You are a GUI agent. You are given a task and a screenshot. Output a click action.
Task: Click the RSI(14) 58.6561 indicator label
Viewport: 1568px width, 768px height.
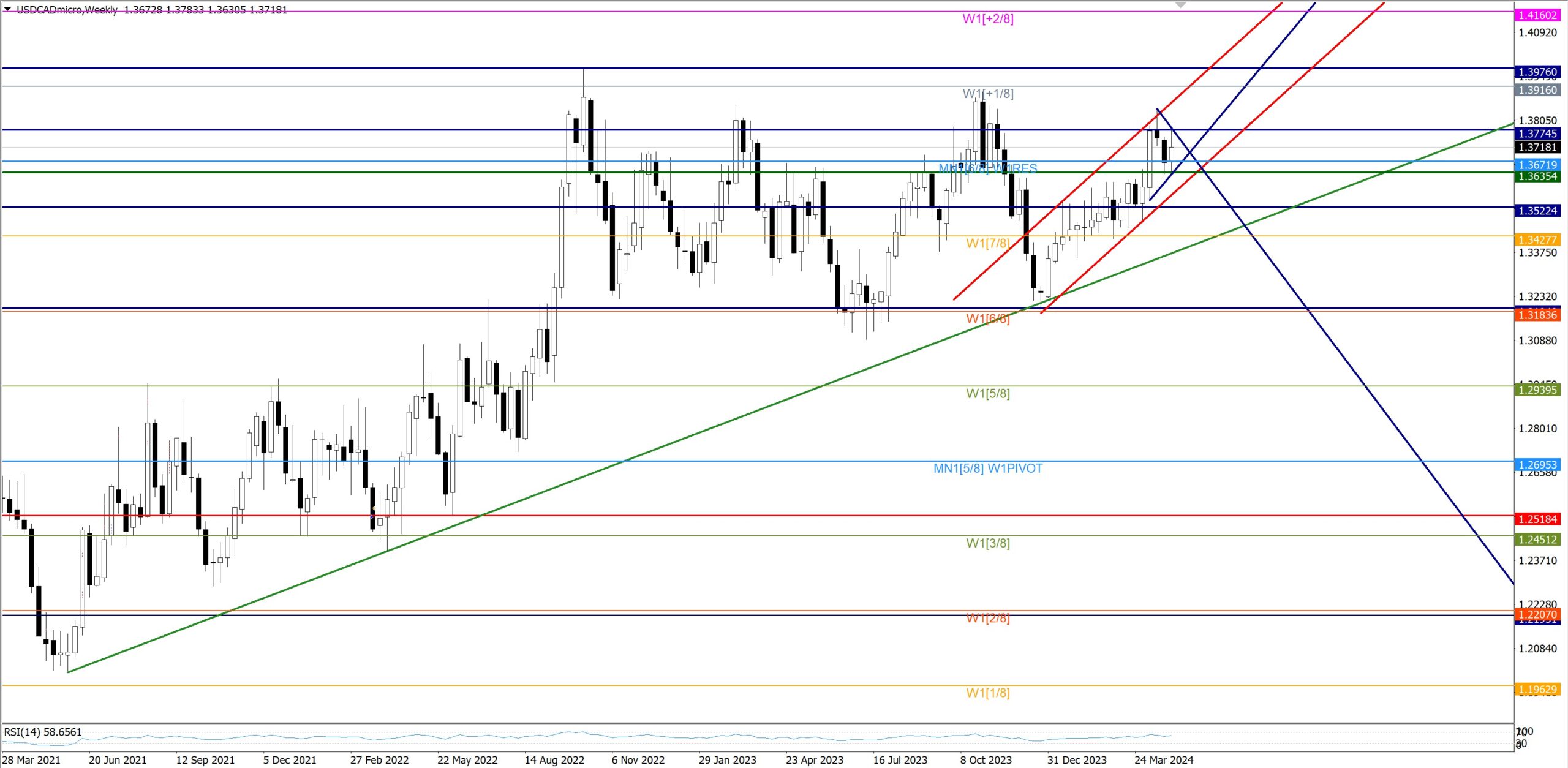(43, 732)
